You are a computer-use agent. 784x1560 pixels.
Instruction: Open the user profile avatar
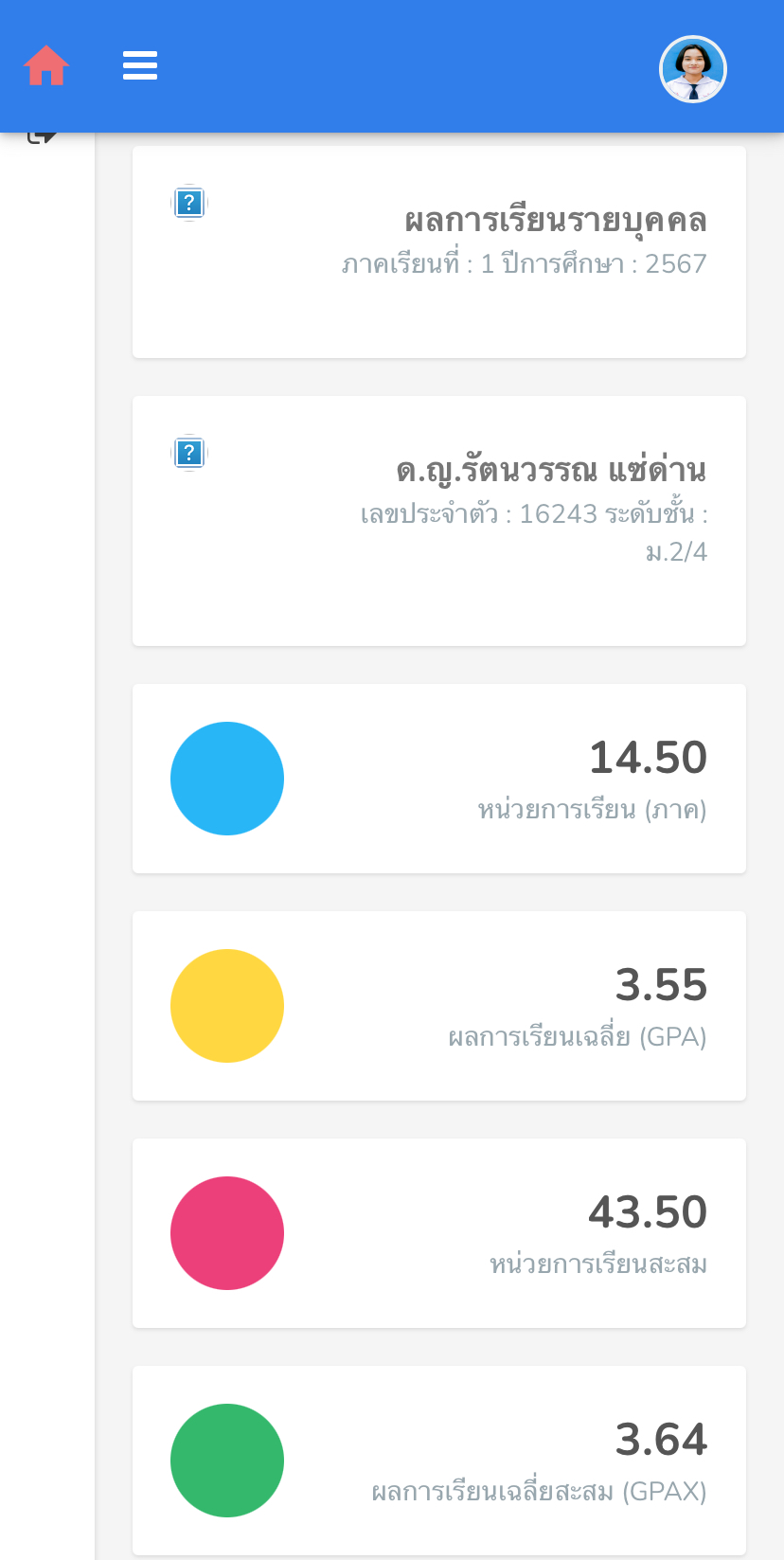[x=693, y=69]
